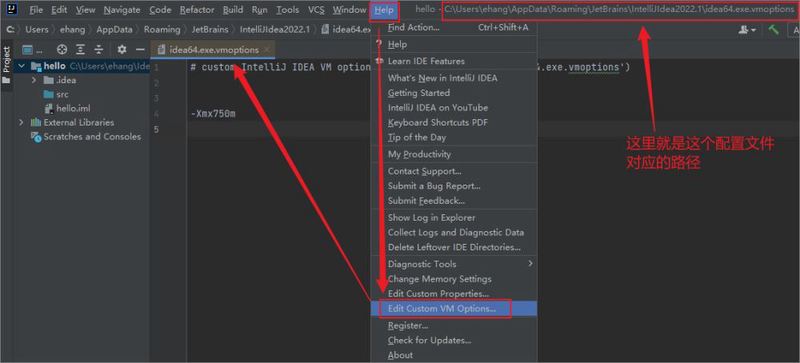
Task: Open the user account icon menu
Action: 747,30
